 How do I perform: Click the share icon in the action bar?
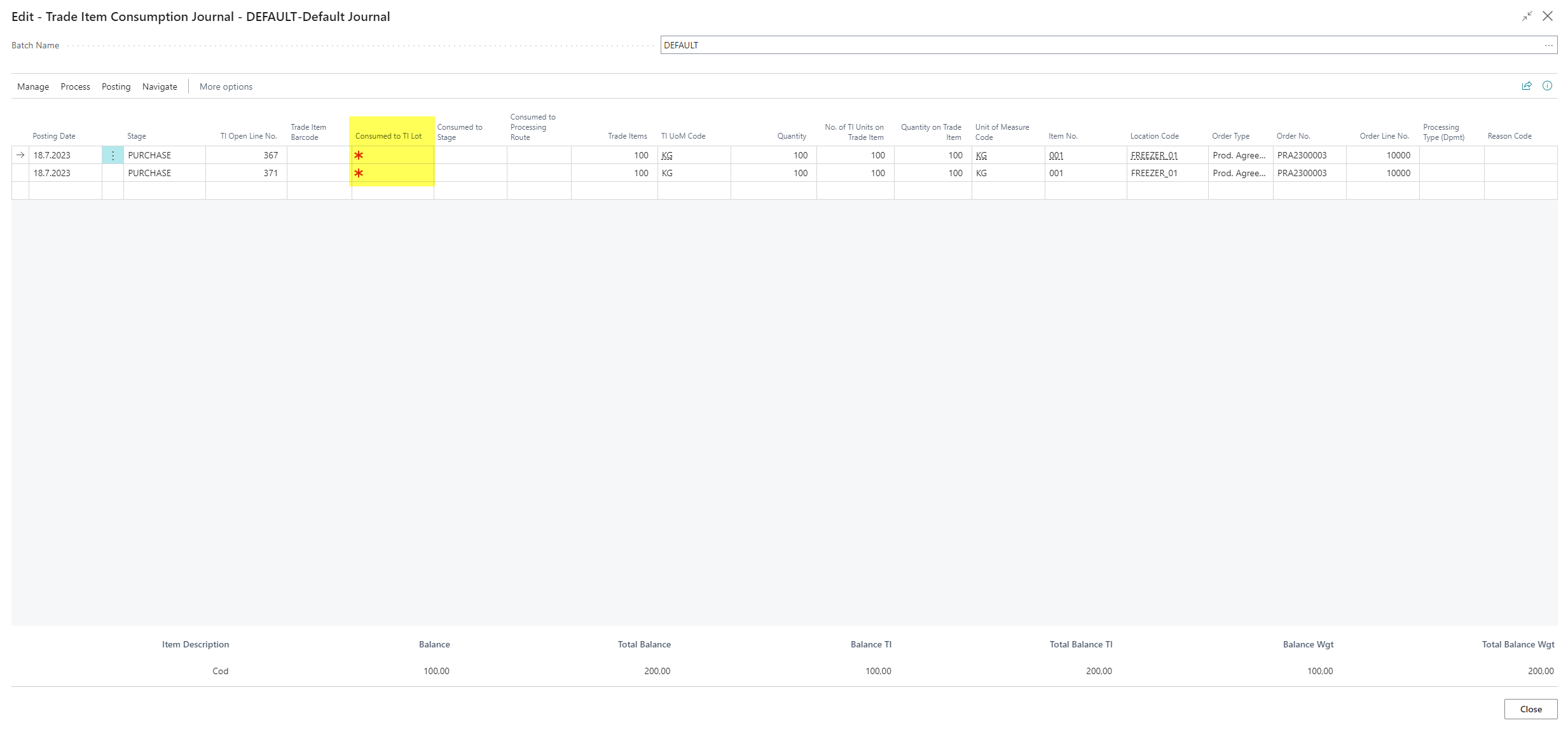pyautogui.click(x=1526, y=86)
